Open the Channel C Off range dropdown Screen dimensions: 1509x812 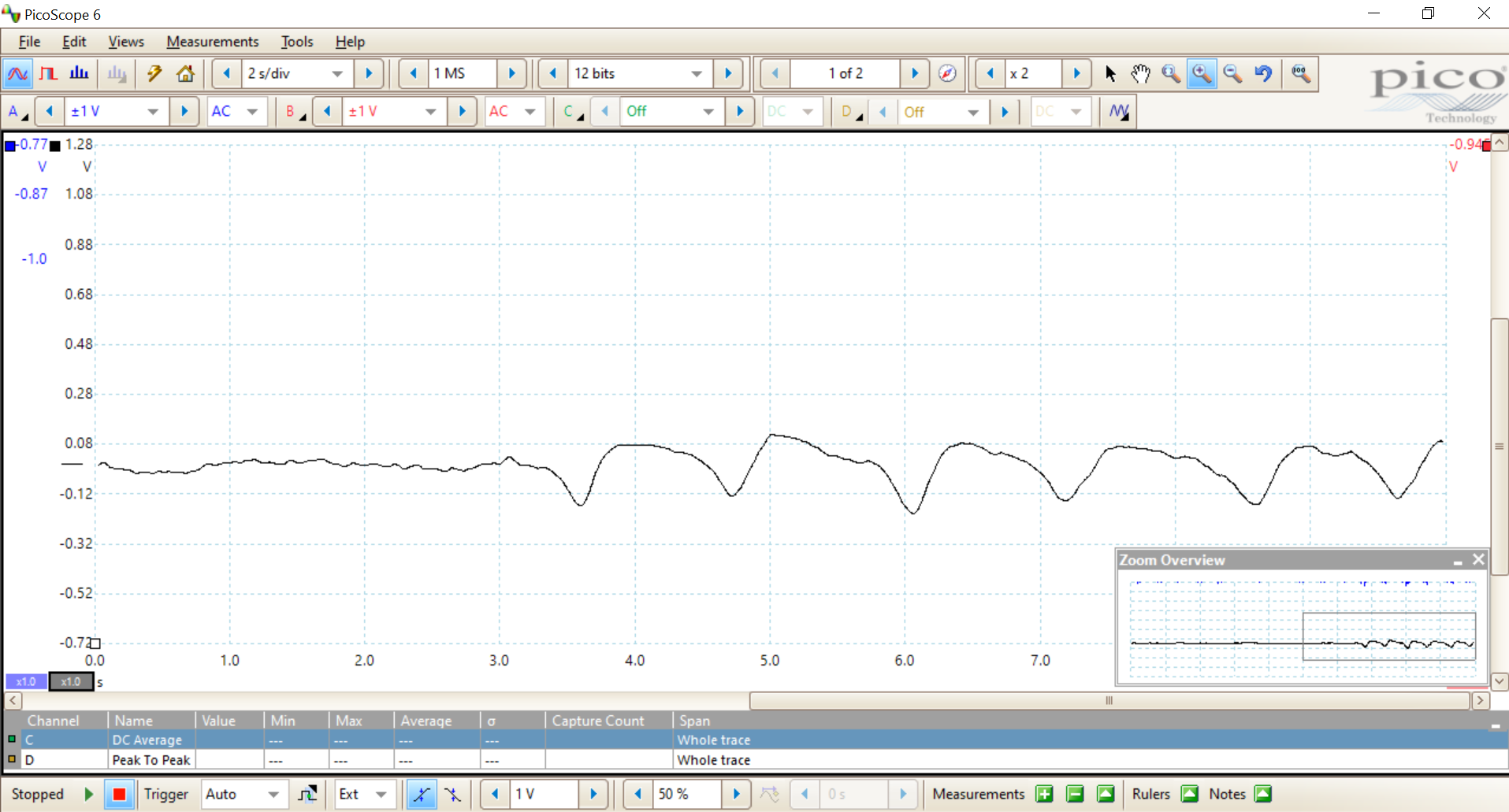click(708, 112)
